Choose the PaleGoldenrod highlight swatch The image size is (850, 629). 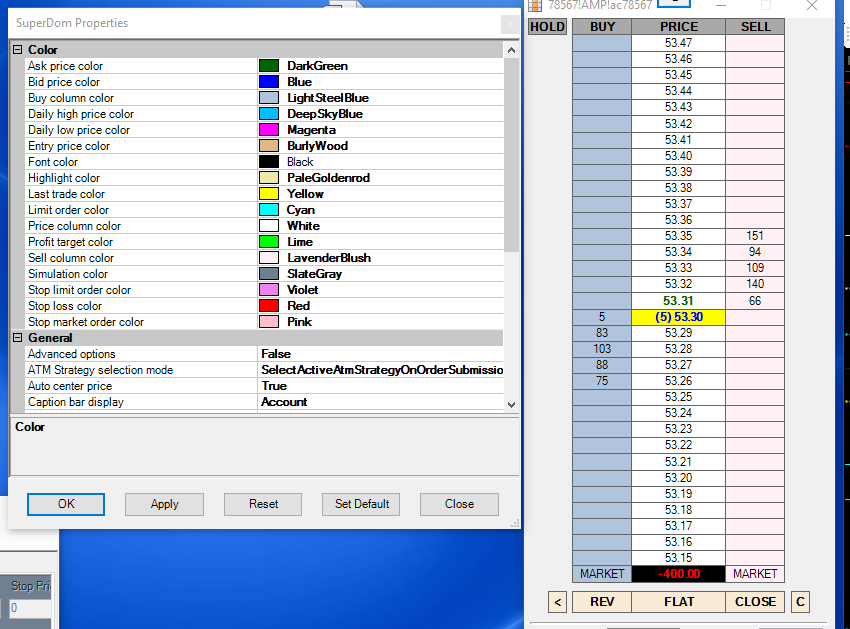tap(269, 178)
